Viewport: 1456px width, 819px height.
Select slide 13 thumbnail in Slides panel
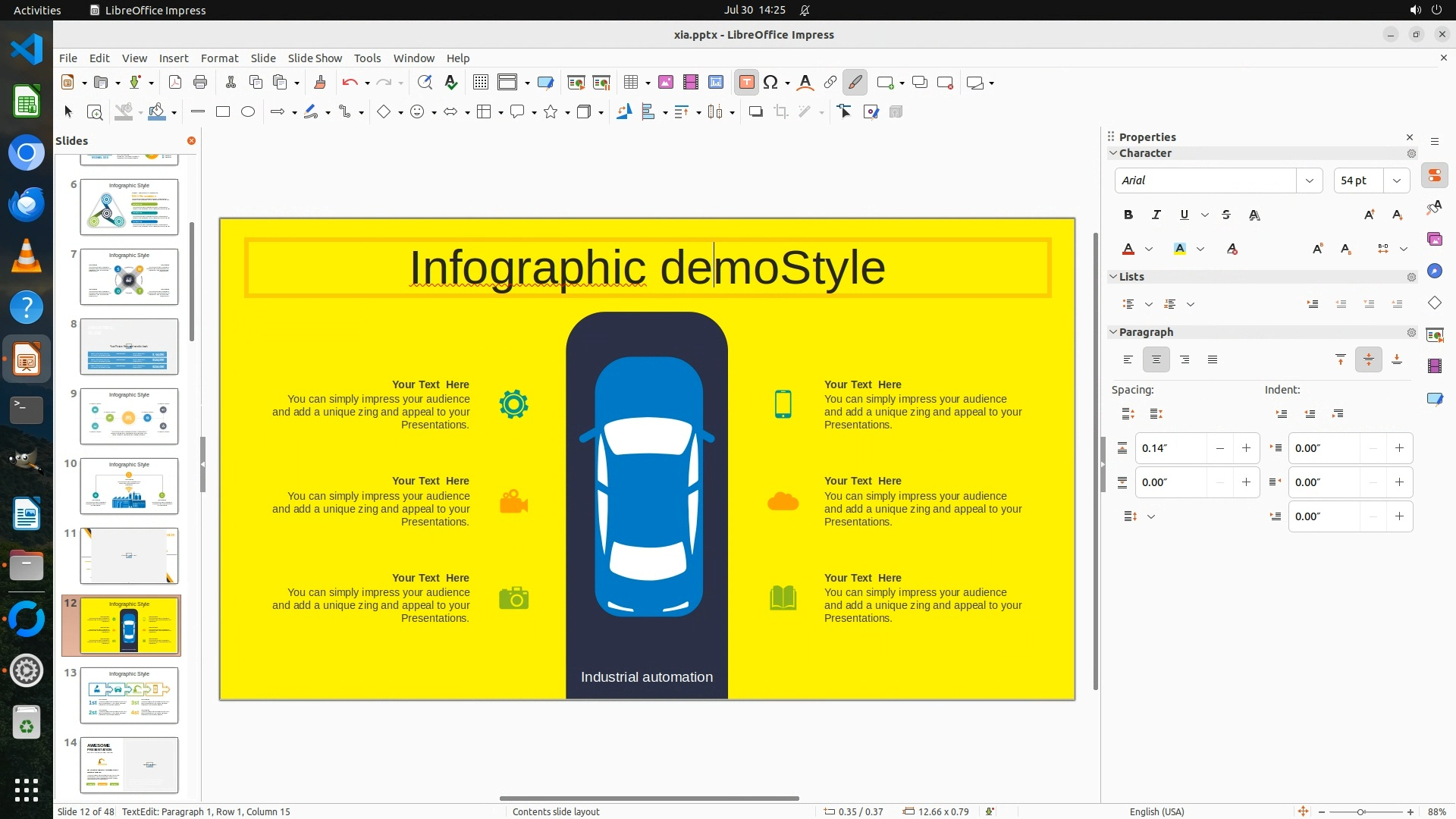(129, 695)
